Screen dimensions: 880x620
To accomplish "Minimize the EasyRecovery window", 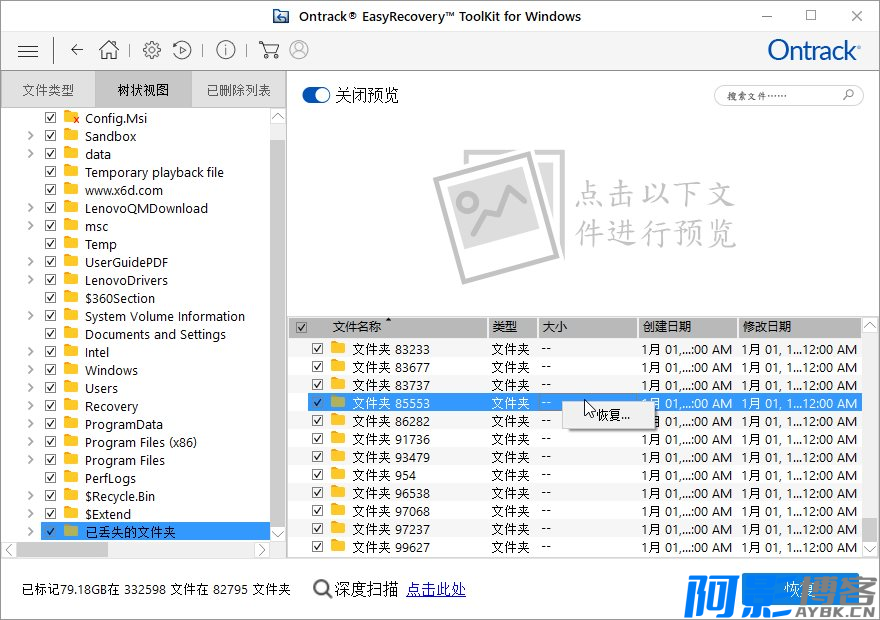I will click(x=767, y=16).
